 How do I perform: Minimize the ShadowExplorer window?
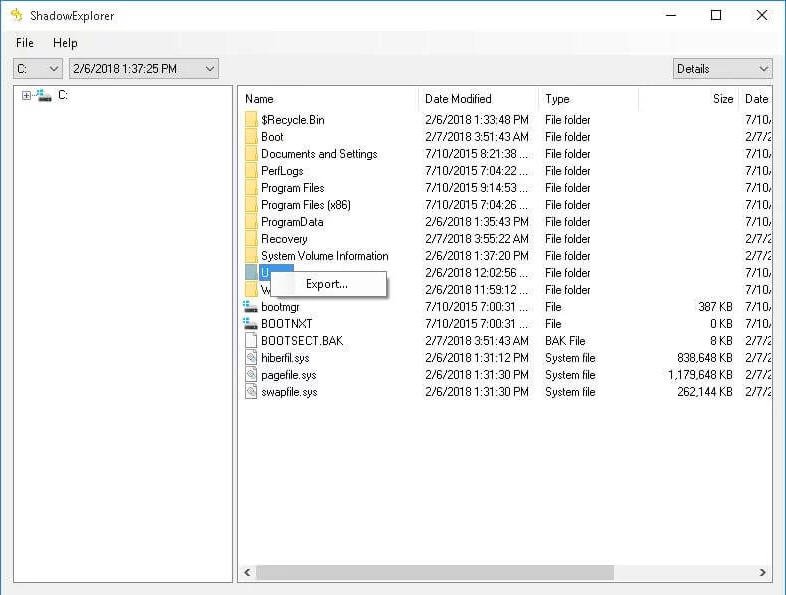tap(671, 15)
